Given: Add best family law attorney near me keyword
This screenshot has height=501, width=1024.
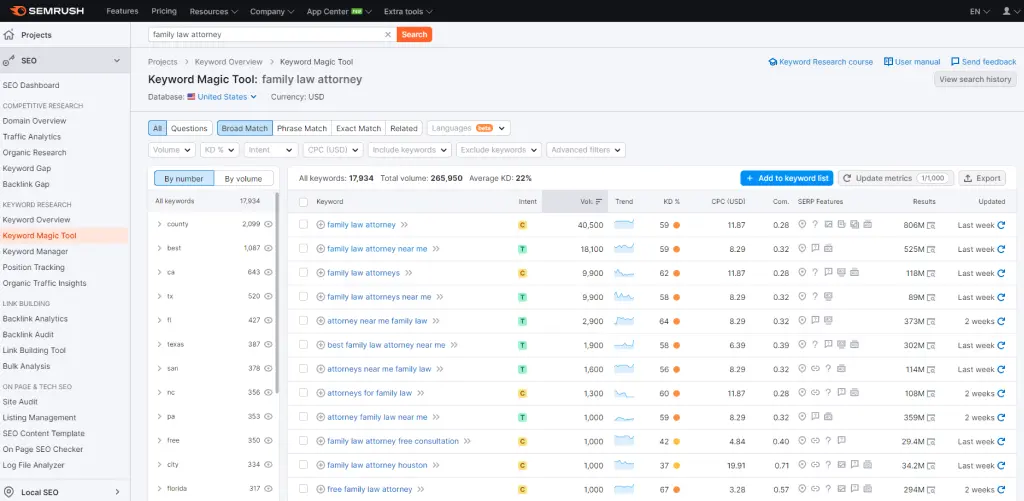Looking at the screenshot, I should click(x=321, y=345).
